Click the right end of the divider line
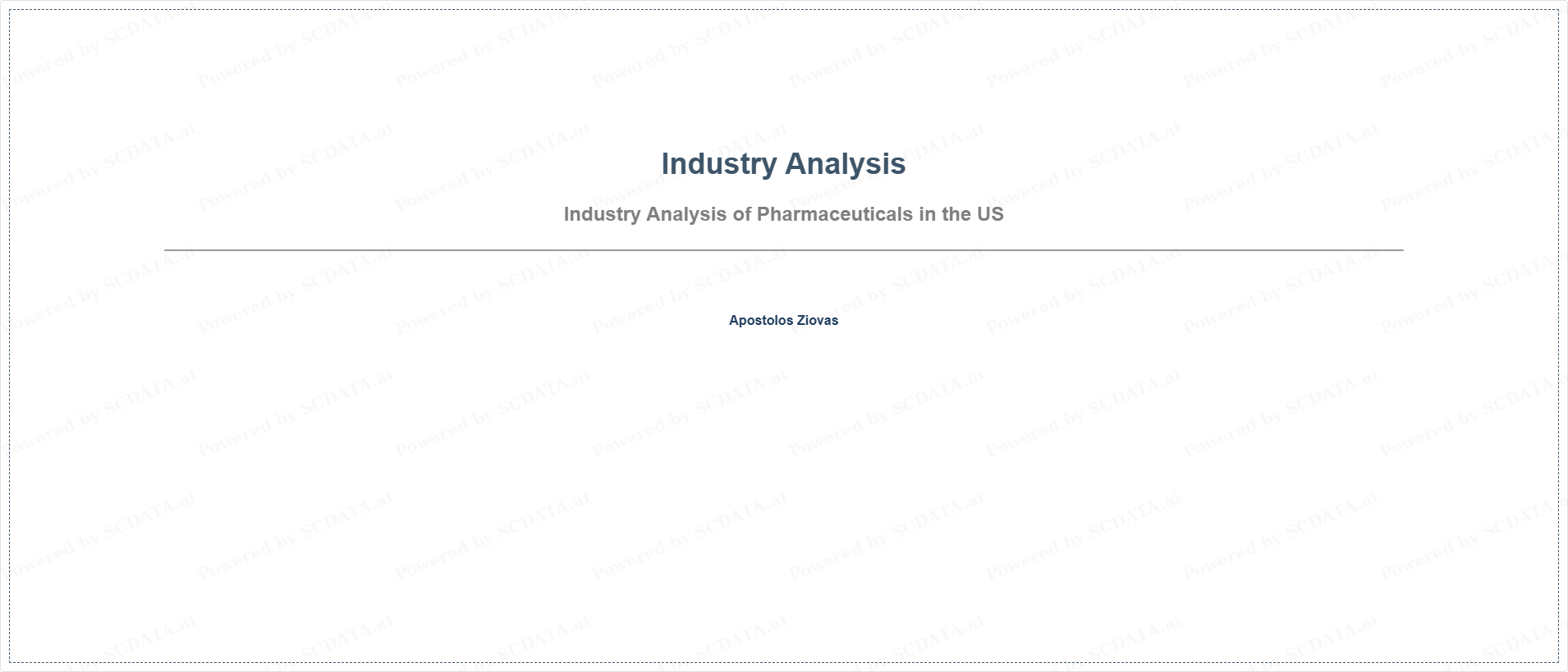This screenshot has width=1568, height=672. [x=1401, y=249]
